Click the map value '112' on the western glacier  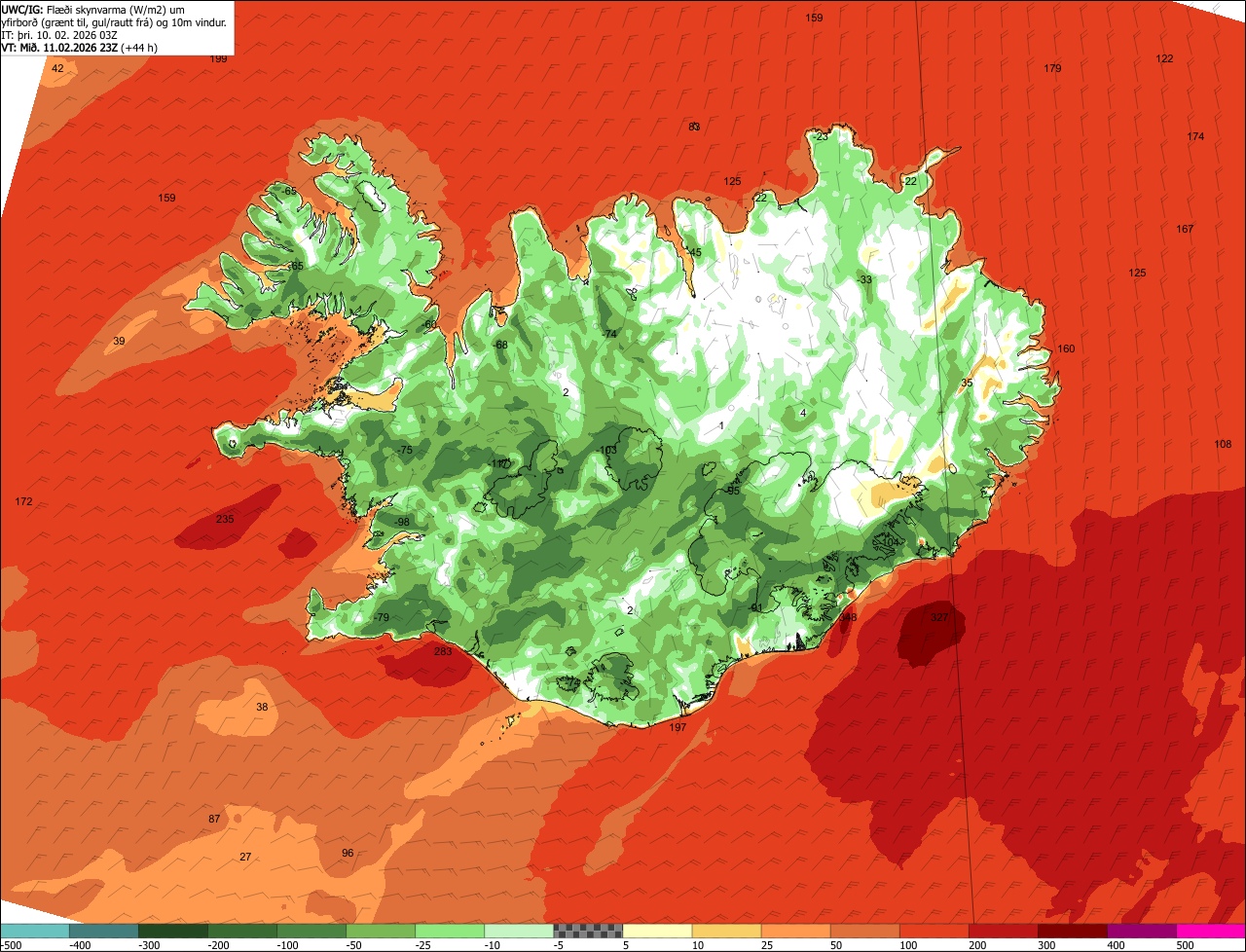coord(500,463)
